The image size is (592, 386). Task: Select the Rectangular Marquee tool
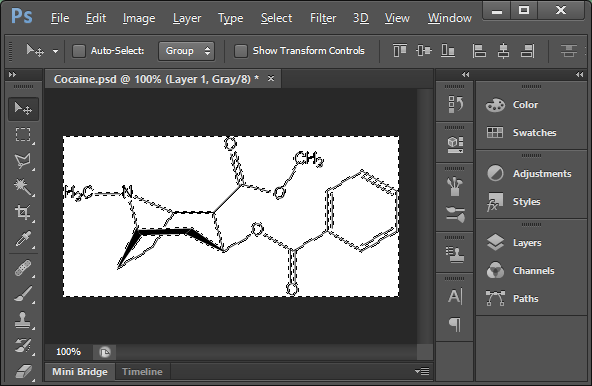pos(23,135)
